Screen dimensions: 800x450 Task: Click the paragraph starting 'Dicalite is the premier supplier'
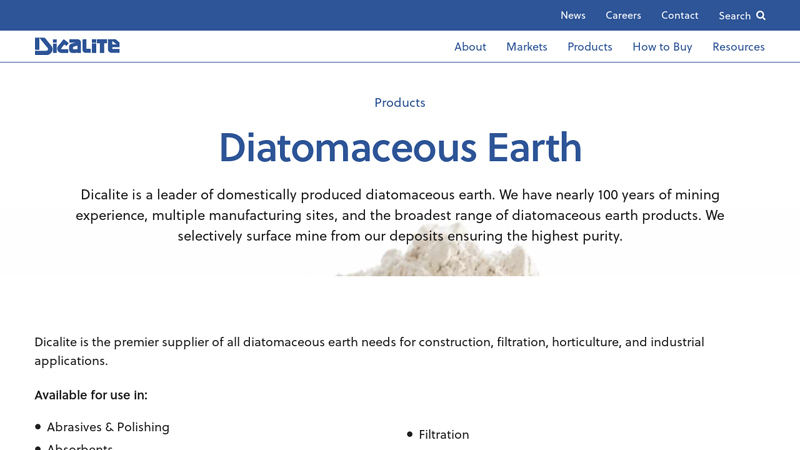point(369,351)
